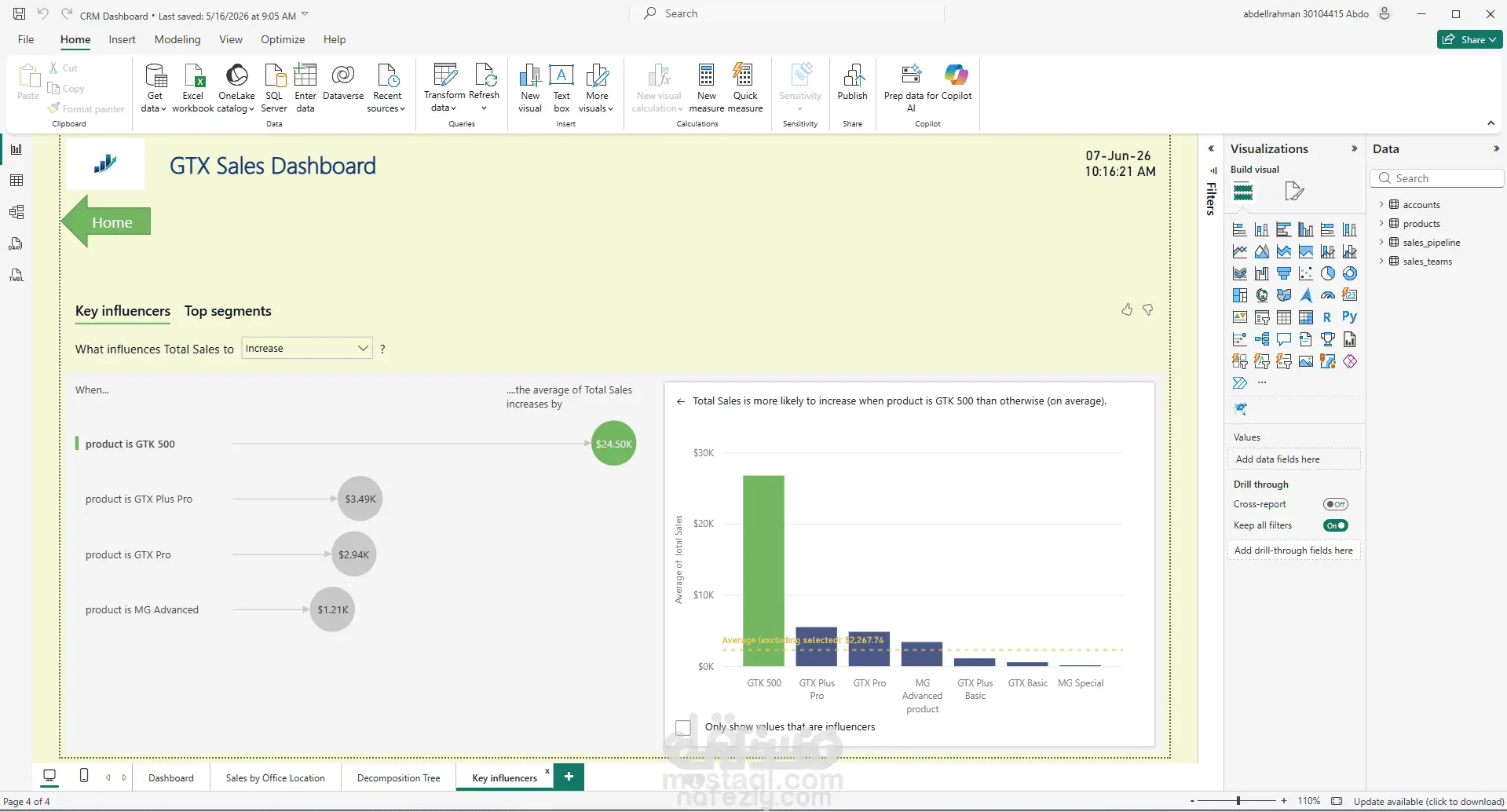Expand the sales_teams table
Viewport: 1507px width, 812px height.
coord(1381,262)
